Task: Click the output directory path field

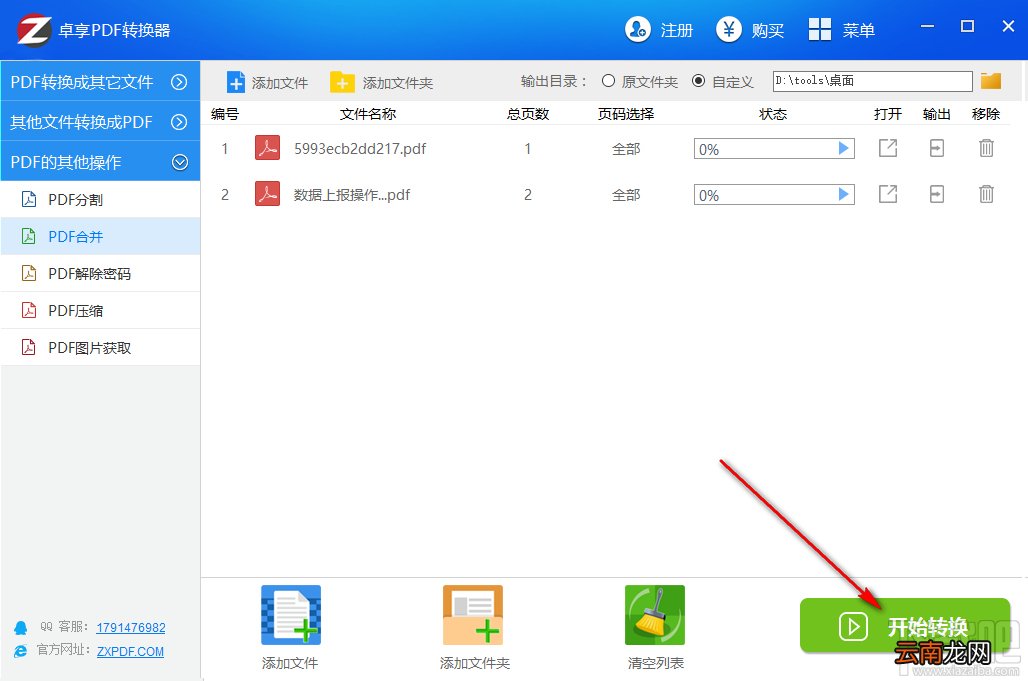Action: [873, 81]
